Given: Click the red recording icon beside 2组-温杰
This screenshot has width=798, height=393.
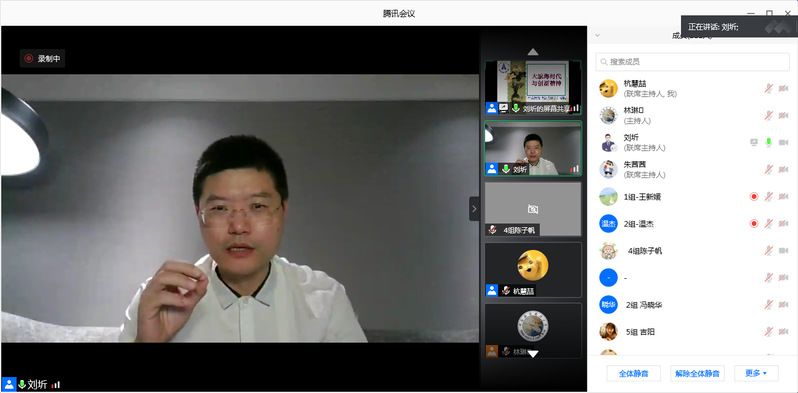Looking at the screenshot, I should coord(754,223).
